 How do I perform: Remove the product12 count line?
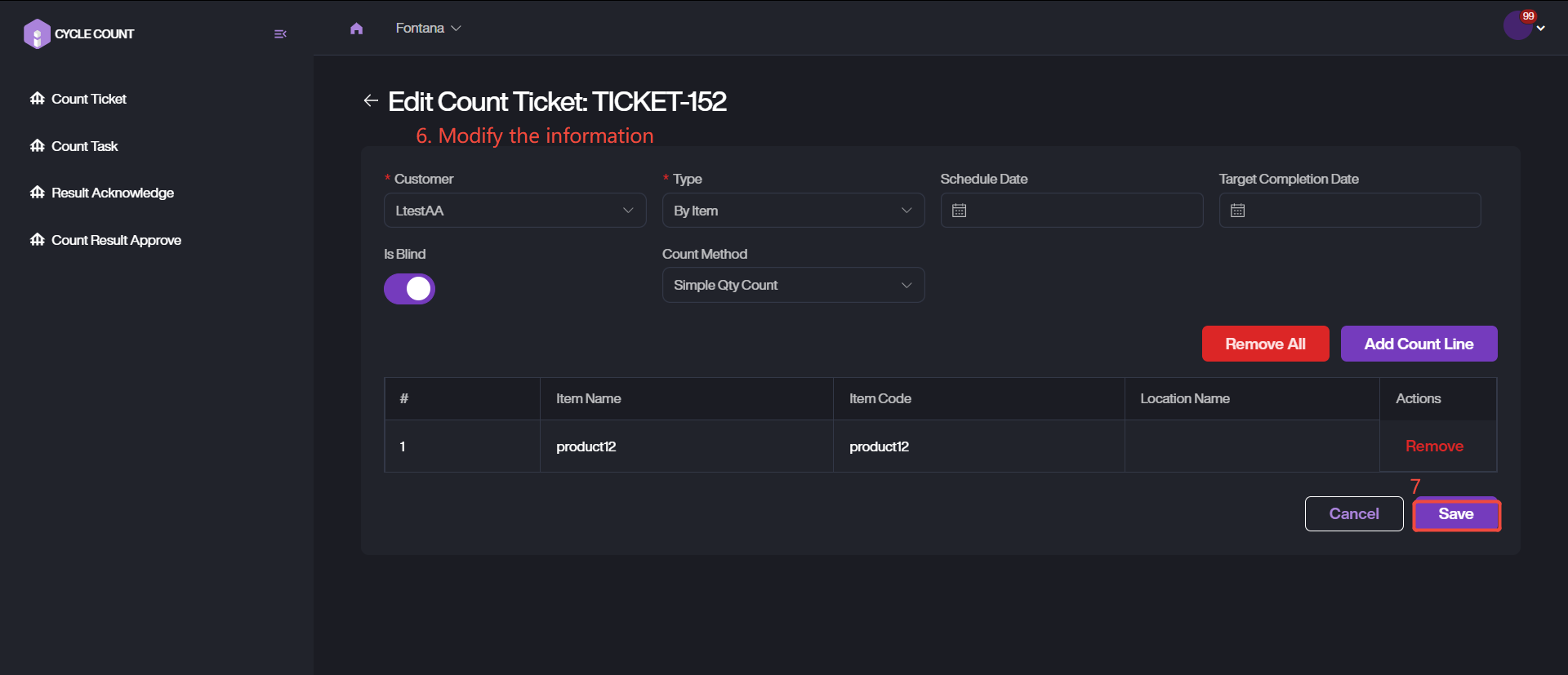click(x=1434, y=446)
